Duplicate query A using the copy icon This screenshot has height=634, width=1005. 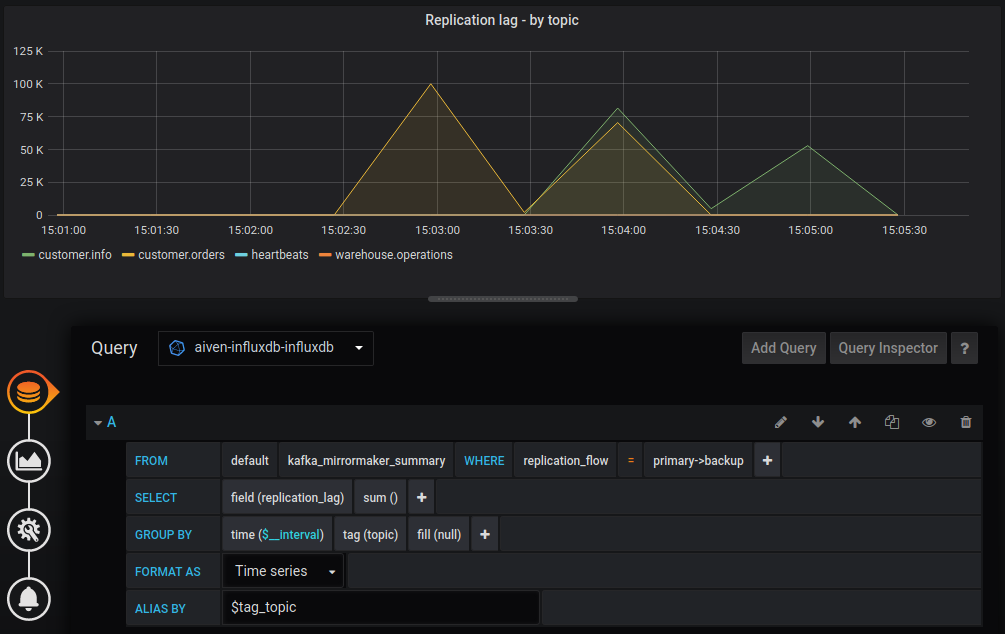click(892, 422)
